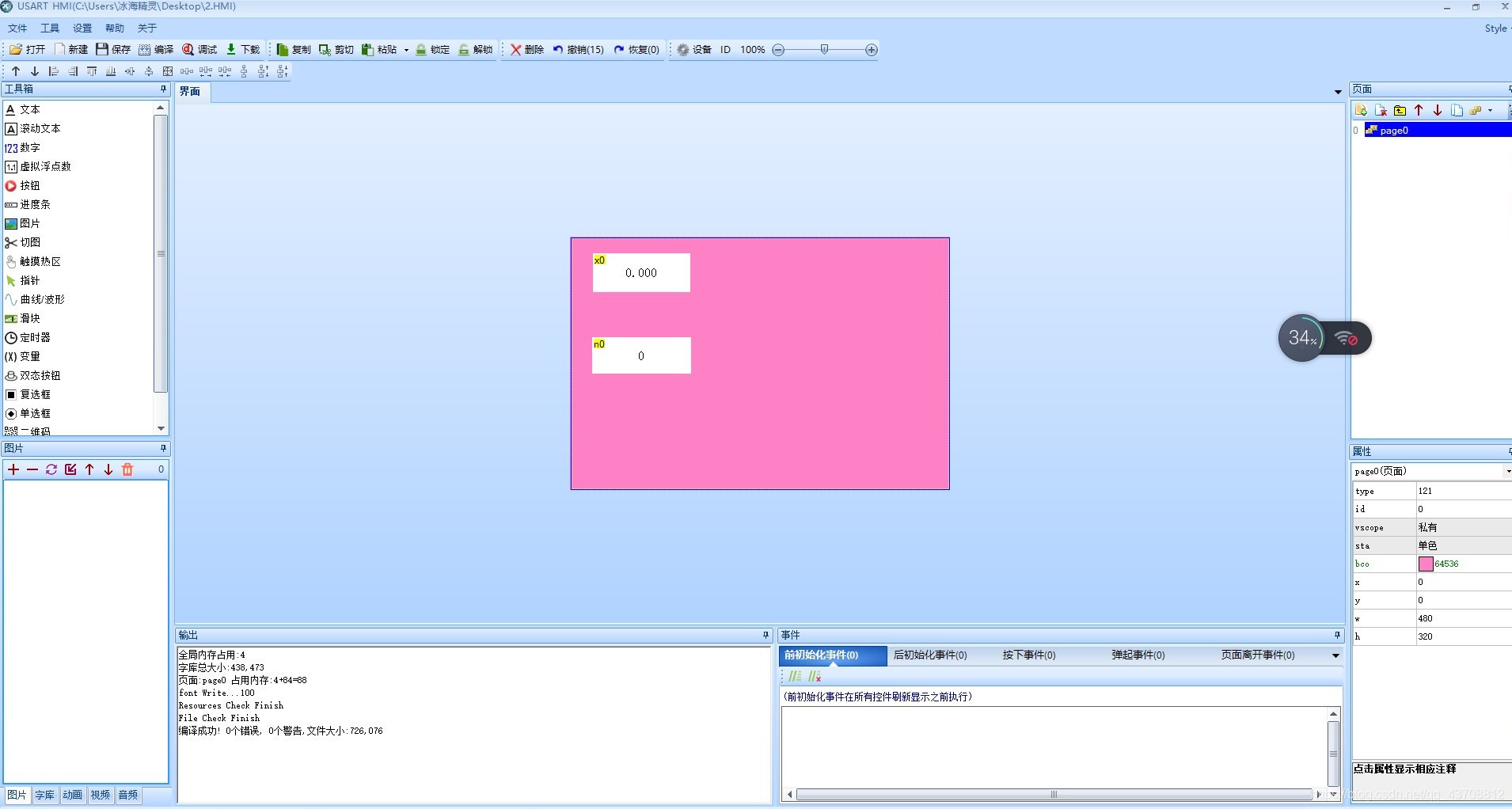Select the 定时器 timer component
Viewport: 1512px width, 809px height.
click(x=28, y=337)
